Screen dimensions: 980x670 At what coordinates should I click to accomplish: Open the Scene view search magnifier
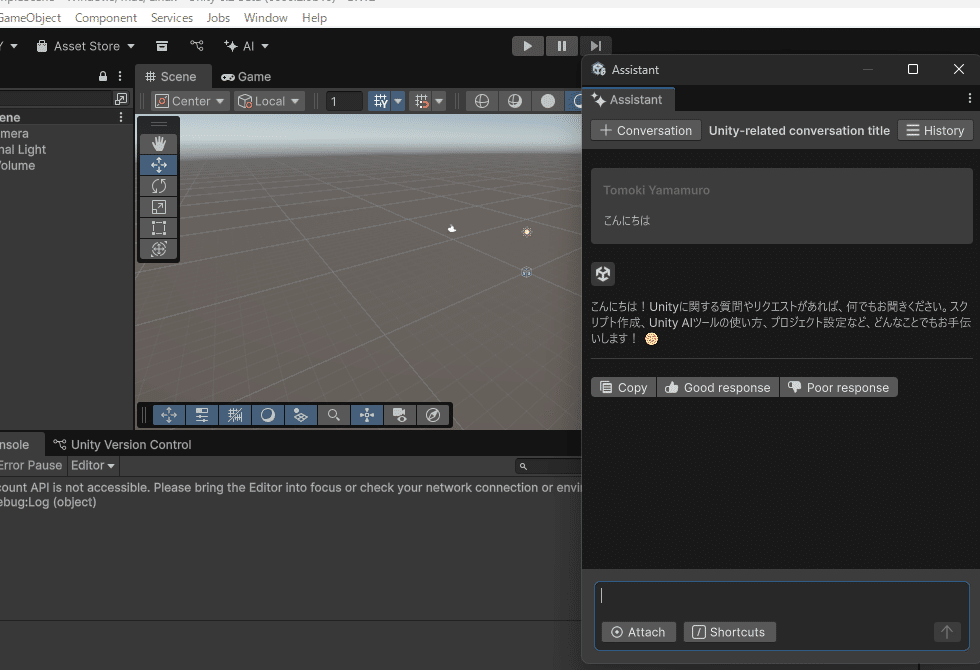pos(334,415)
